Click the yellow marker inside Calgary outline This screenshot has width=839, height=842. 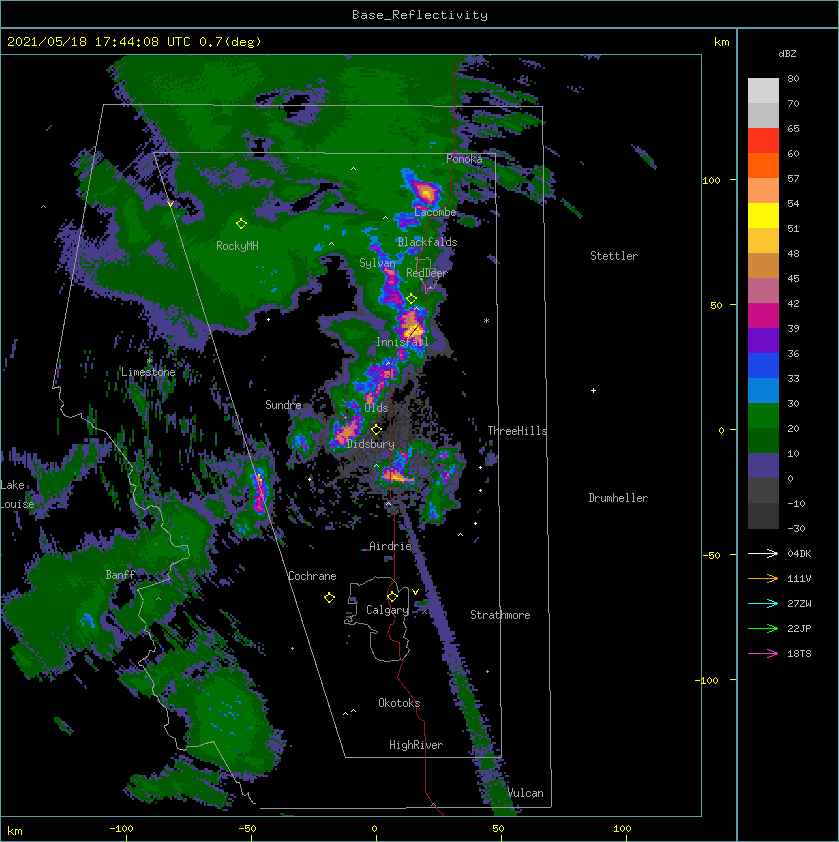(x=392, y=596)
